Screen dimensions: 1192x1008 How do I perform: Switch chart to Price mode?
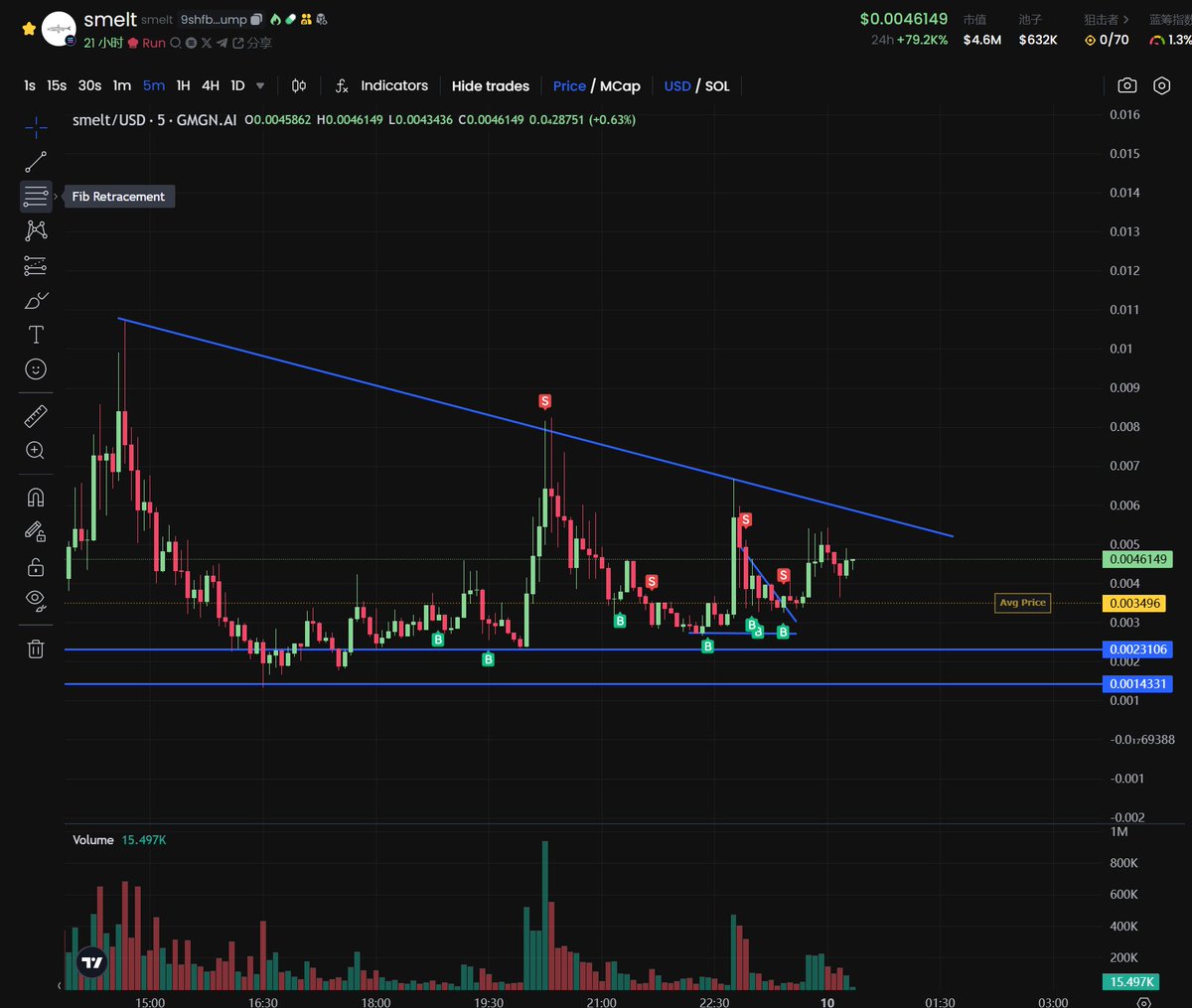point(569,86)
